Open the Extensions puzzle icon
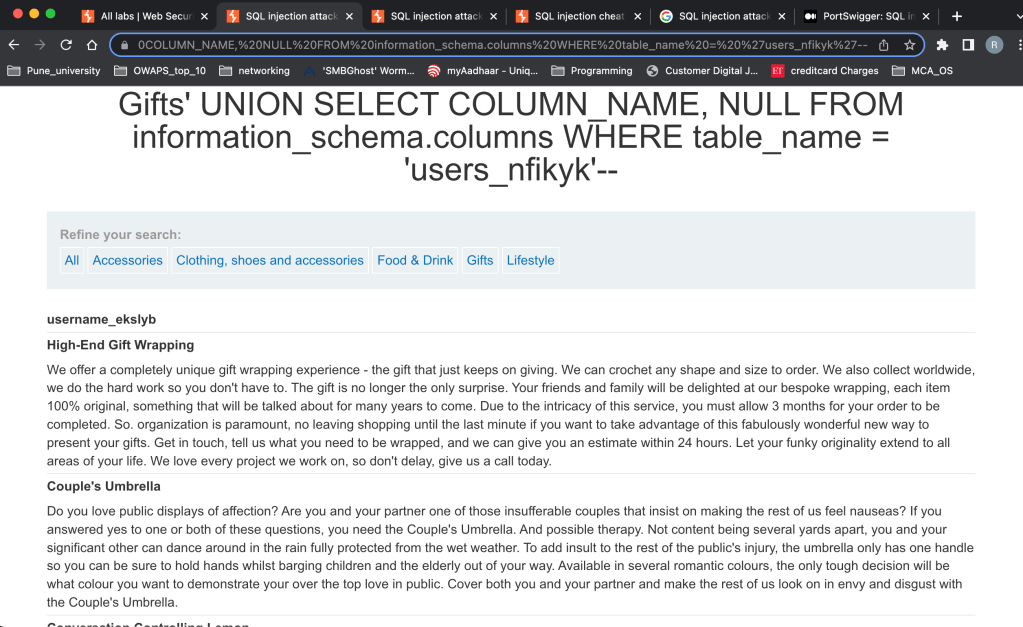 (942, 45)
